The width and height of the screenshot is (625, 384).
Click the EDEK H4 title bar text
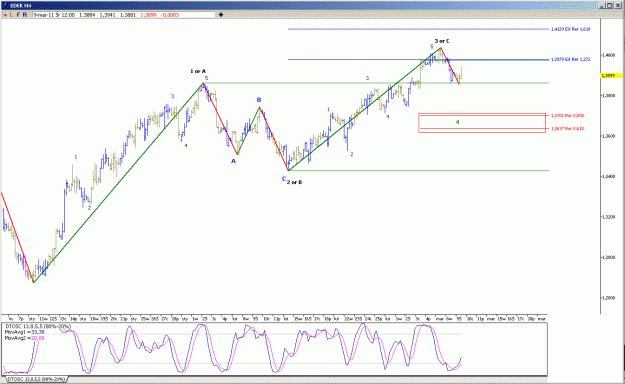pos(21,6)
